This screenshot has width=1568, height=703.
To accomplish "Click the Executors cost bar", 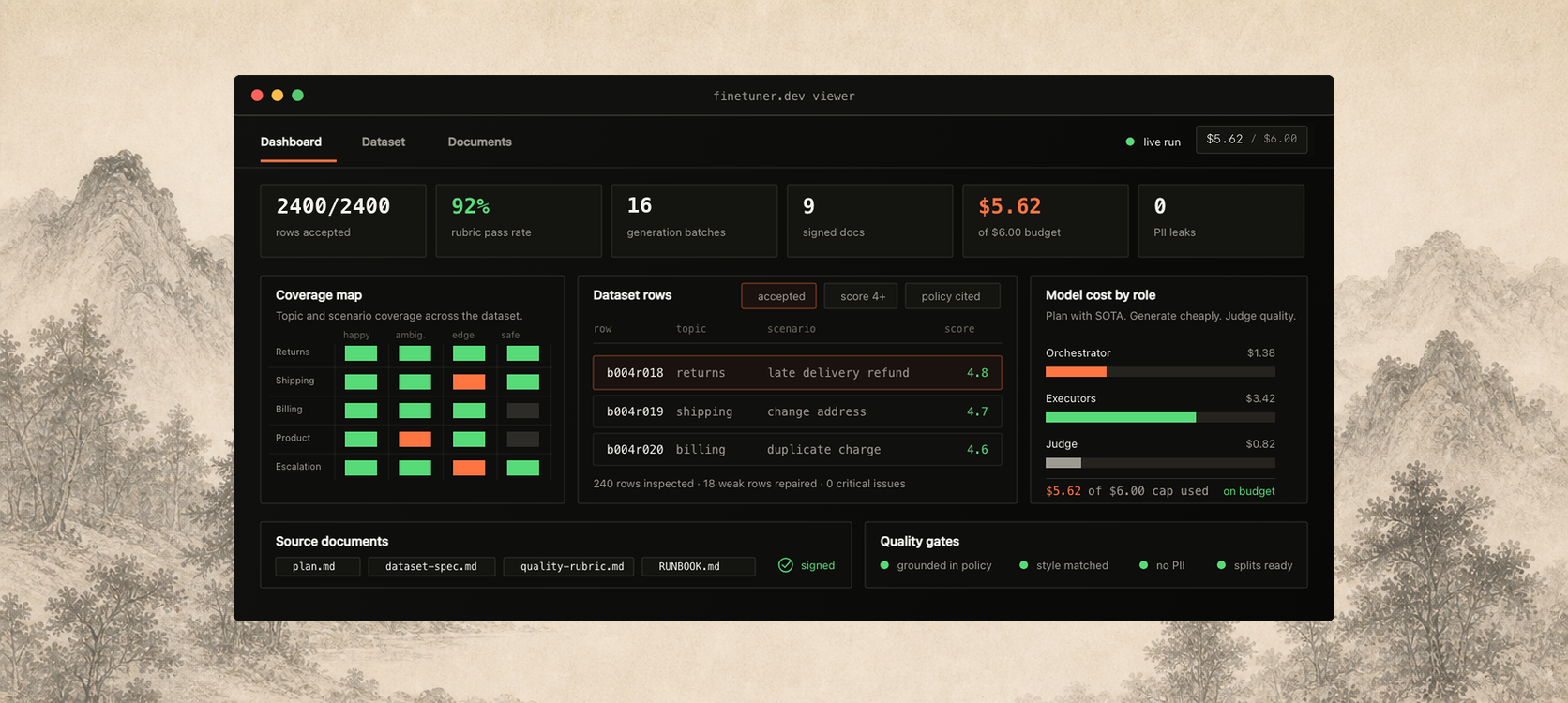I will [1160, 417].
